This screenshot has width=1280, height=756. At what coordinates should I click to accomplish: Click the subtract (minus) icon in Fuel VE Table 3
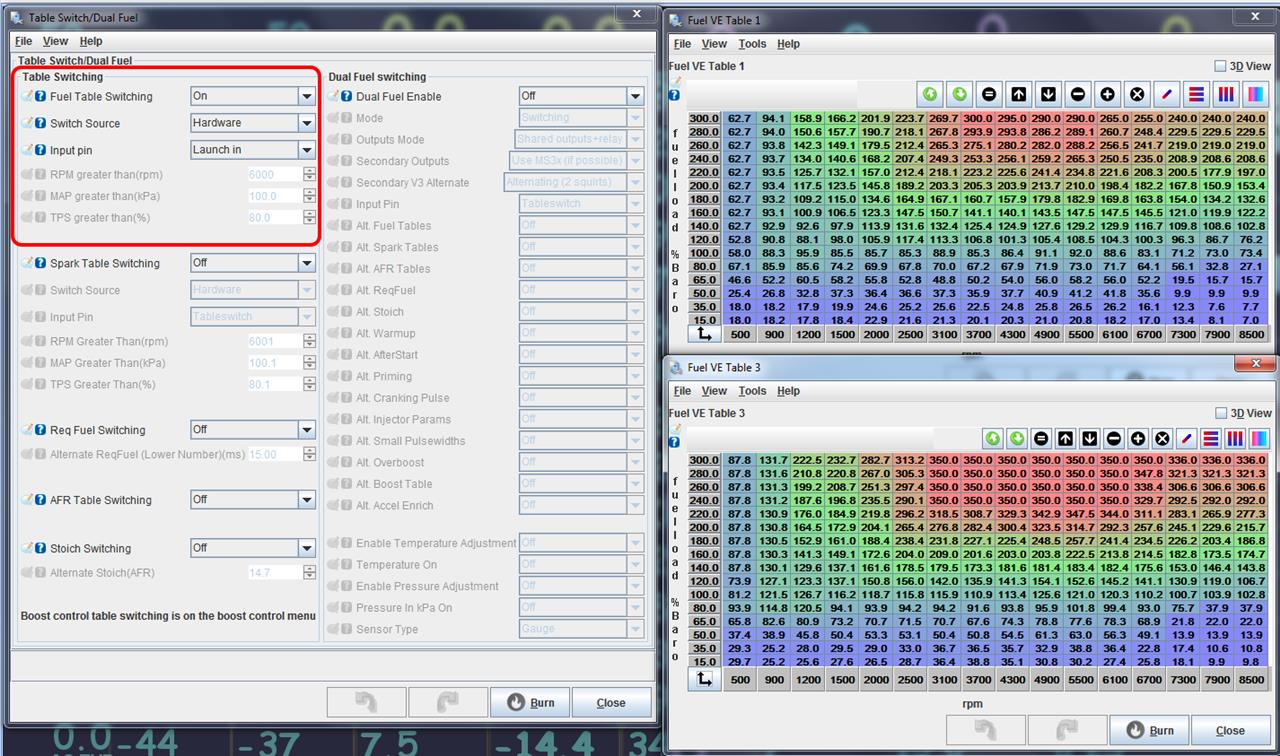(1113, 438)
